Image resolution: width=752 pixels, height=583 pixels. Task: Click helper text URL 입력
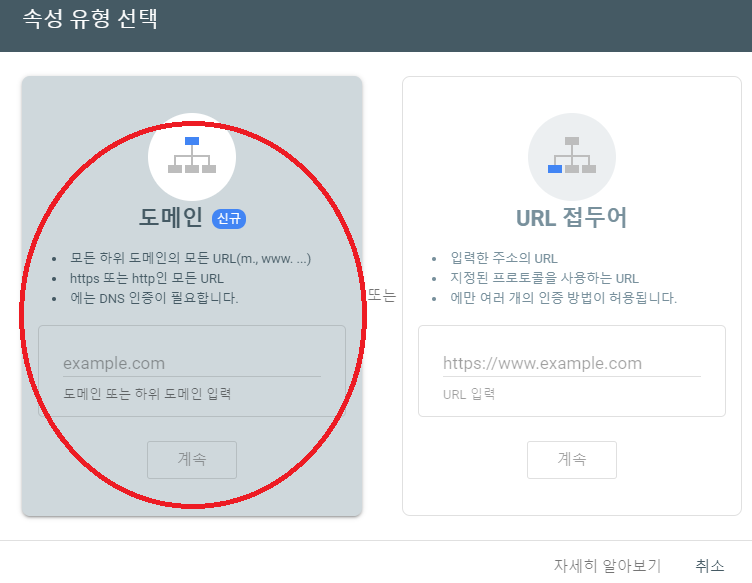469,394
